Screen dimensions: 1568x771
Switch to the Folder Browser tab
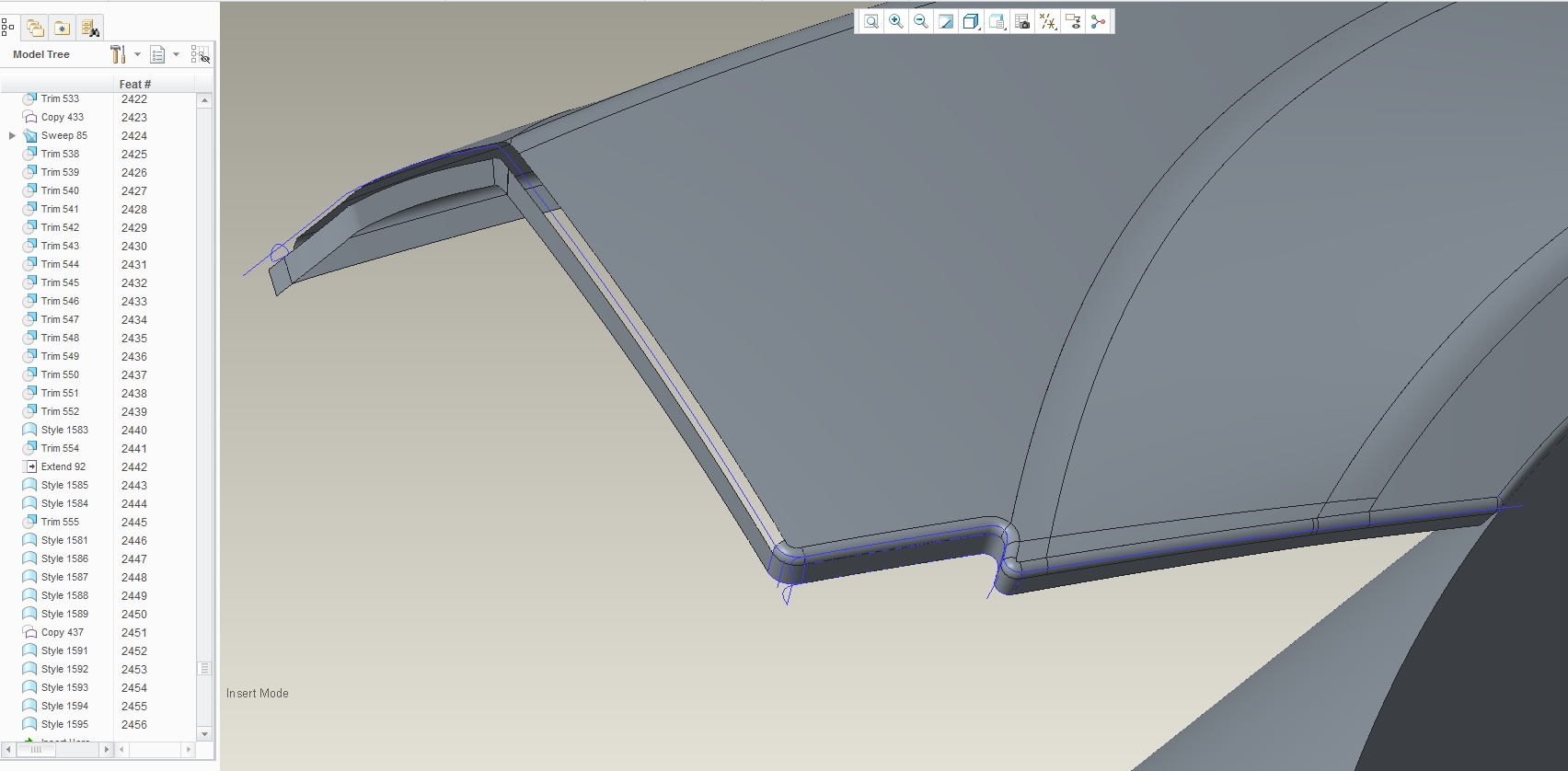click(x=35, y=28)
